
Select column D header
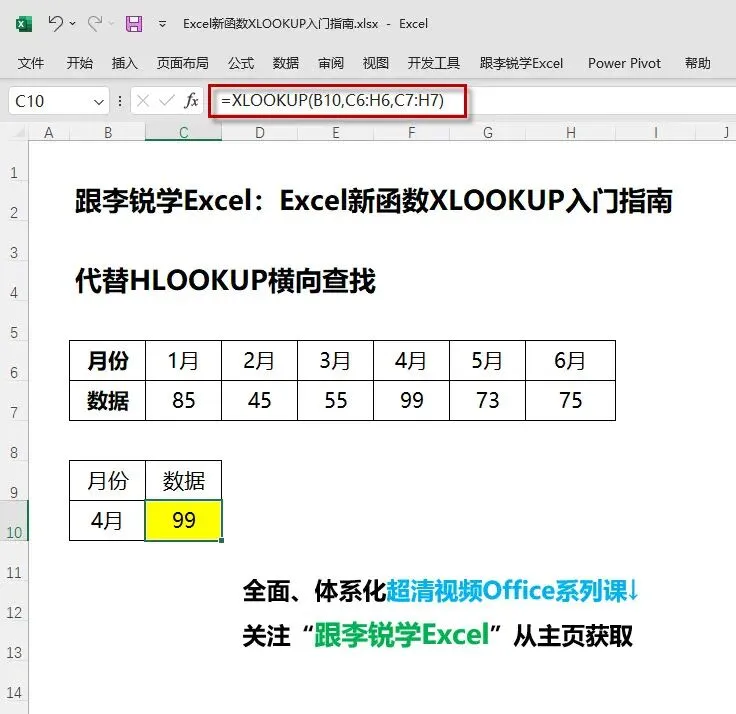[x=260, y=133]
